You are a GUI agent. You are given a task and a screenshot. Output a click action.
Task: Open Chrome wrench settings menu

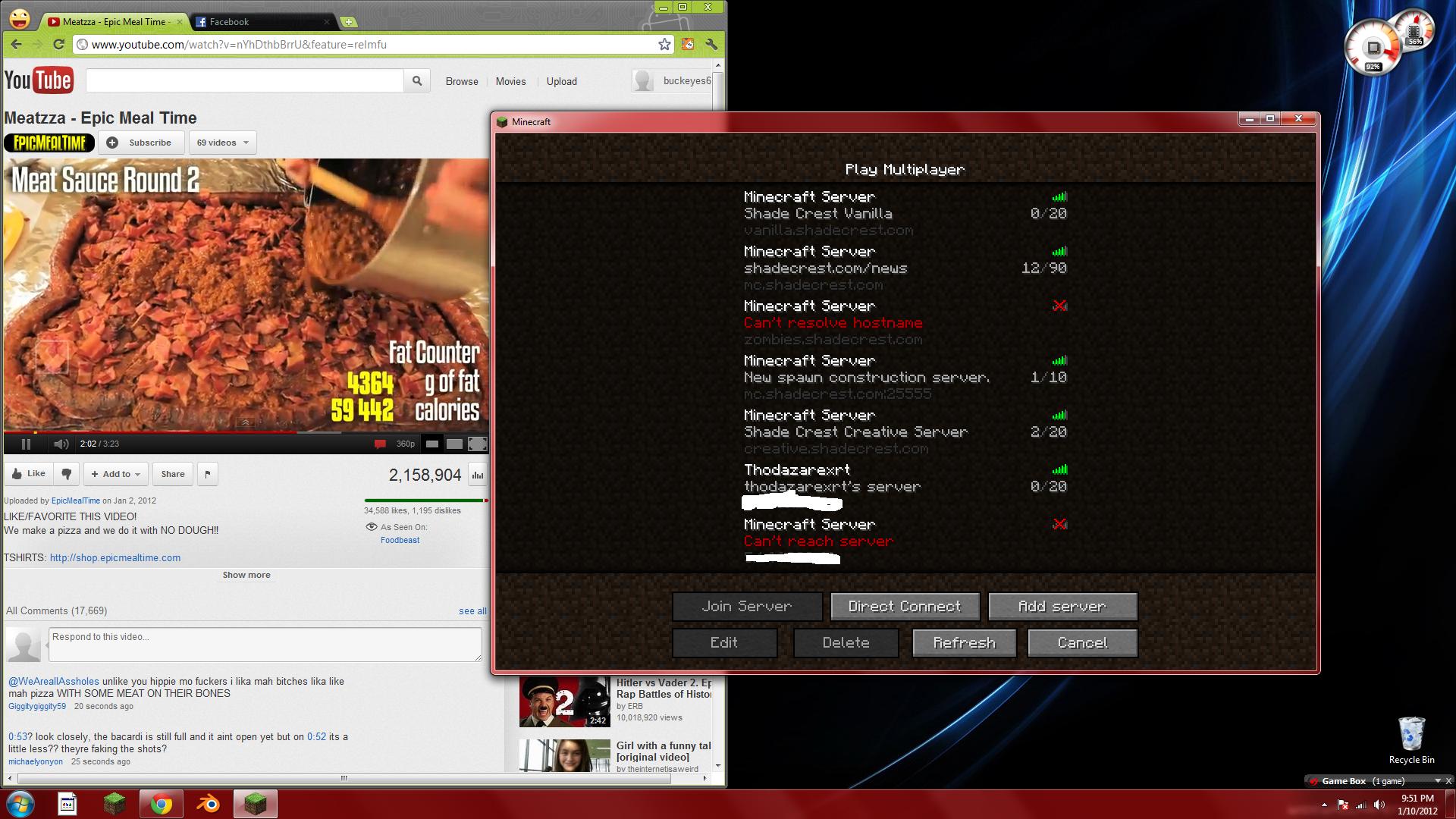(x=711, y=45)
